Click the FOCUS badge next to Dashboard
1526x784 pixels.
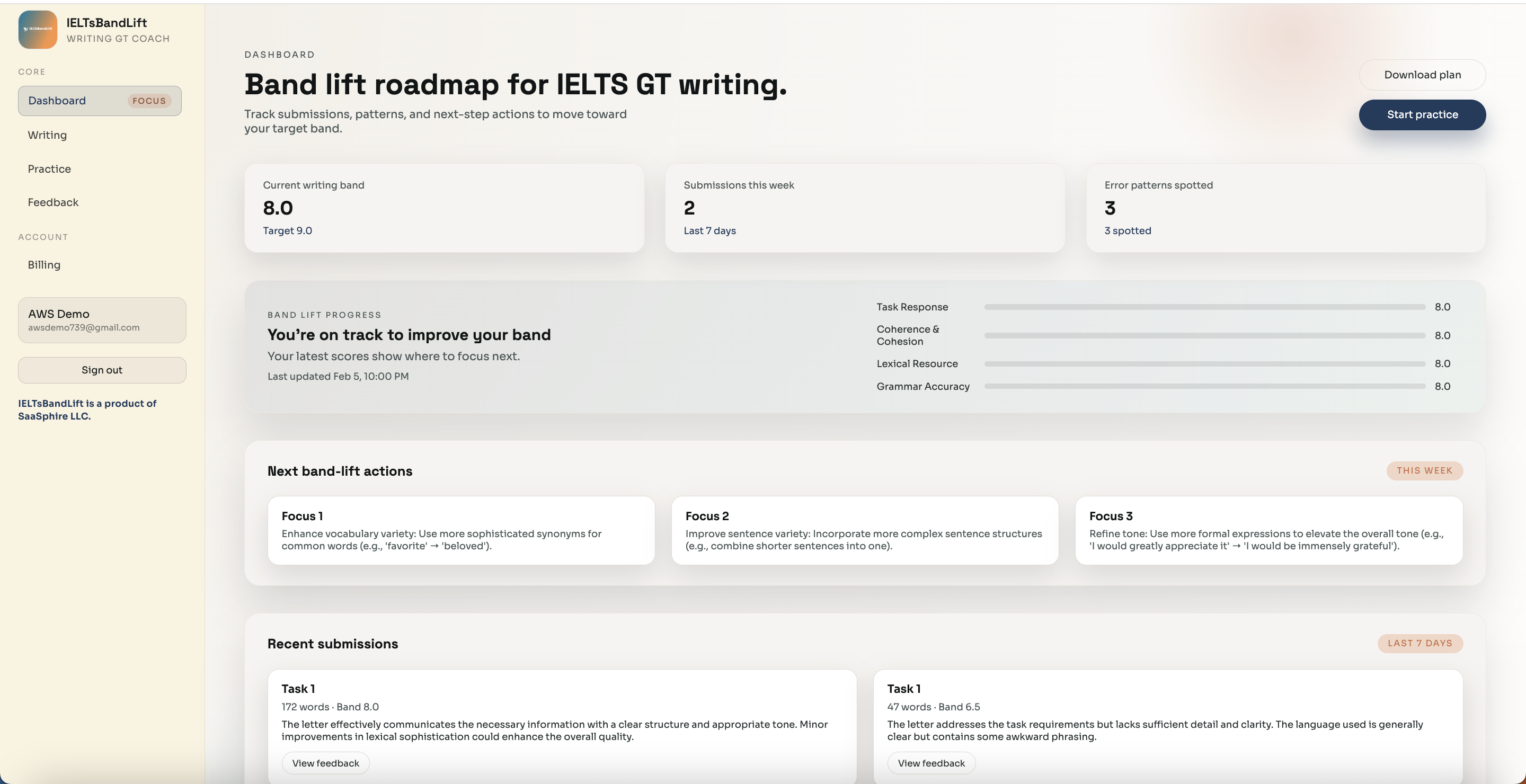(149, 101)
